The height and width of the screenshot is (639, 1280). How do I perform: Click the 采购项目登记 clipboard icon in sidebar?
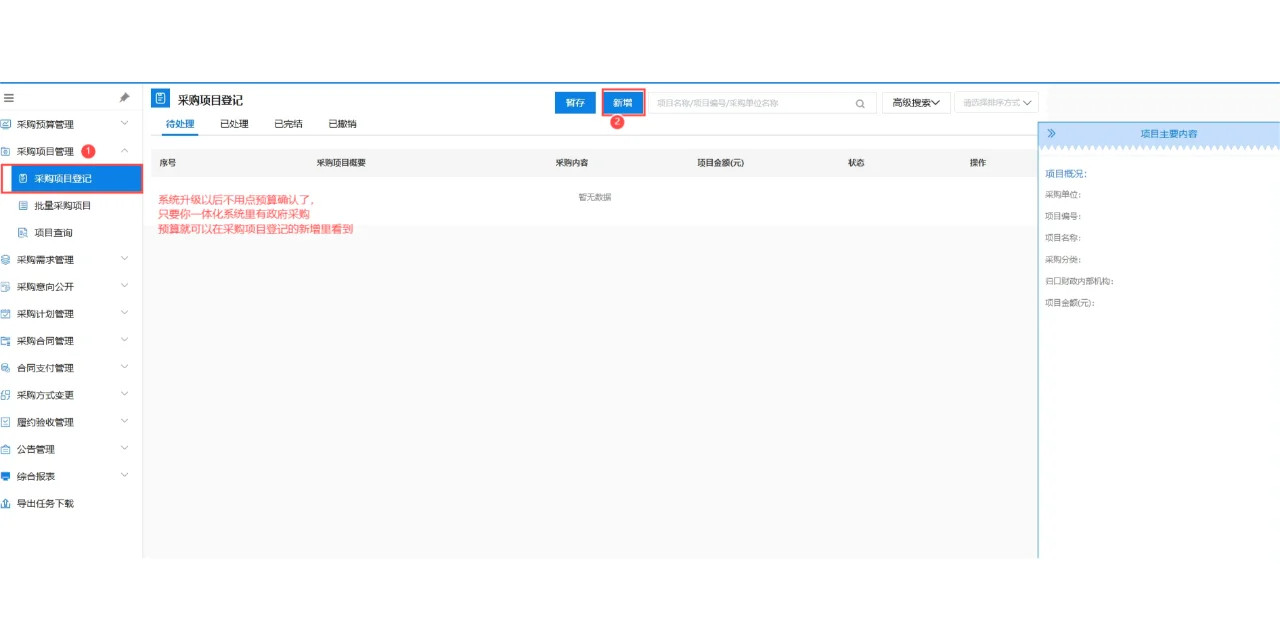click(23, 179)
